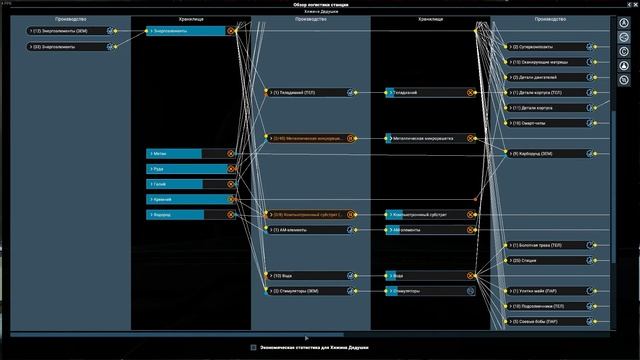Viewport: 640px width, 360px height.
Task: Click orange restriction icon on Руда storage
Action: click(x=231, y=169)
